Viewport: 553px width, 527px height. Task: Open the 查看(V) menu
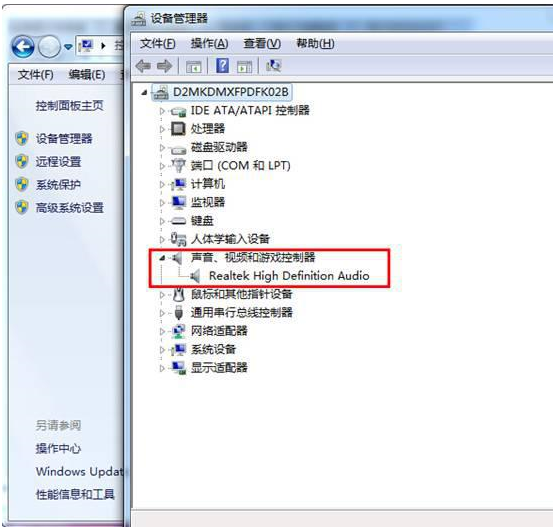pyautogui.click(x=262, y=44)
